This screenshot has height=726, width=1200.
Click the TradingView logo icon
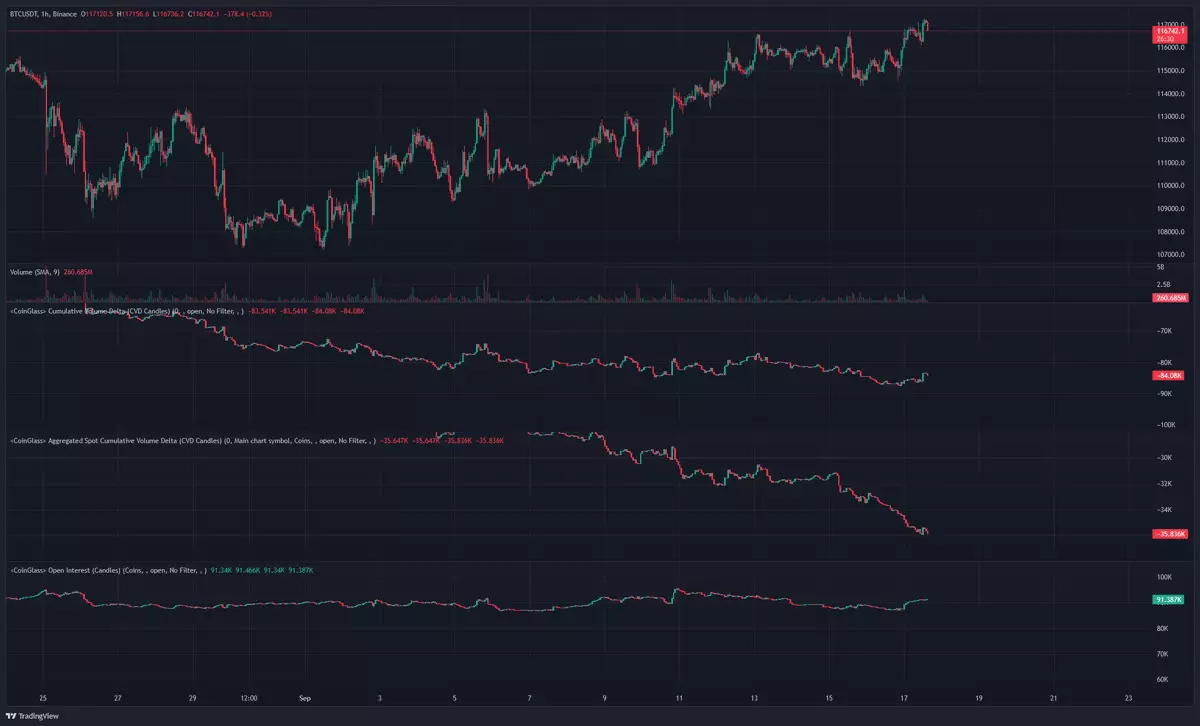12,716
